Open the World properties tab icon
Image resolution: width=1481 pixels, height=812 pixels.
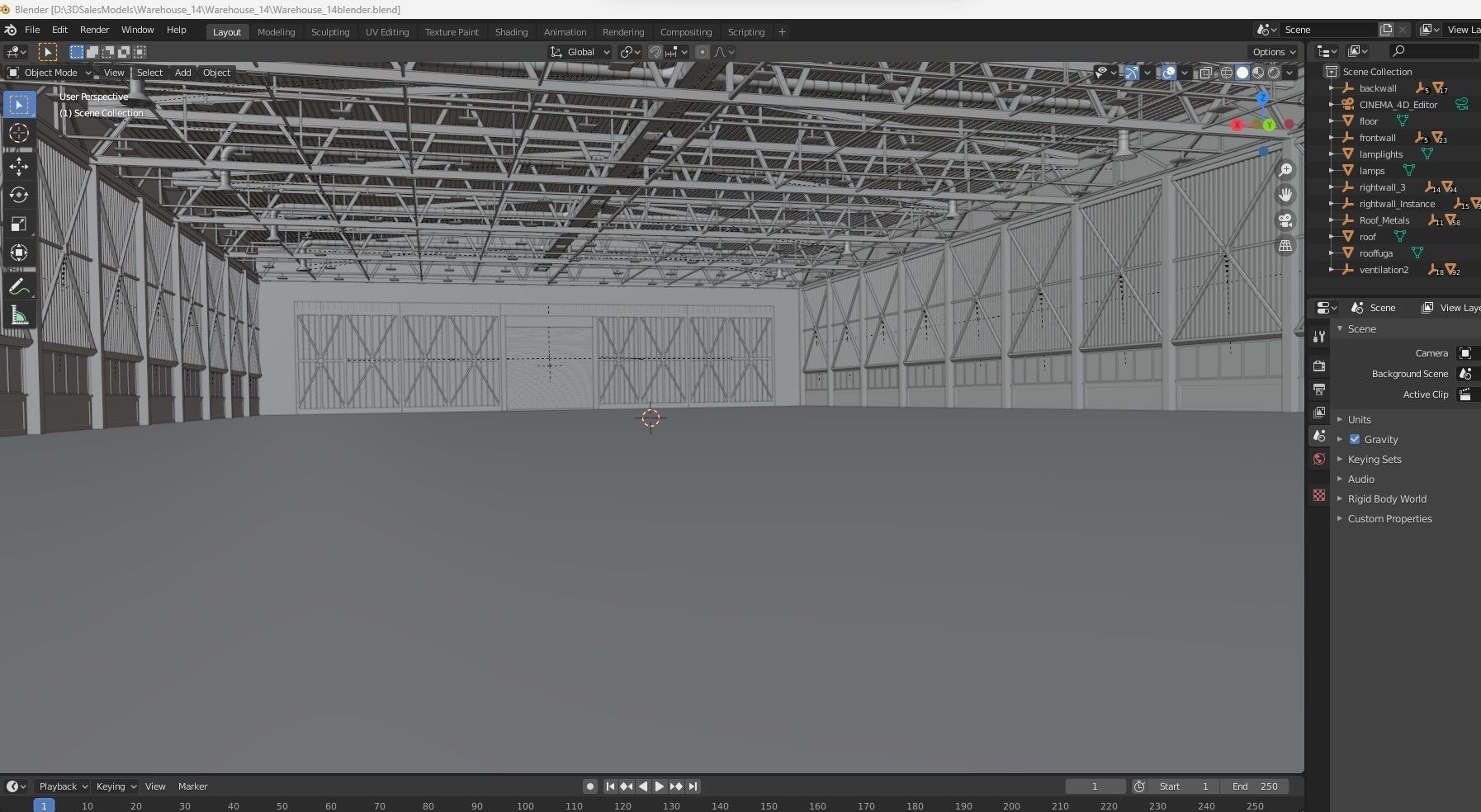pyautogui.click(x=1319, y=459)
